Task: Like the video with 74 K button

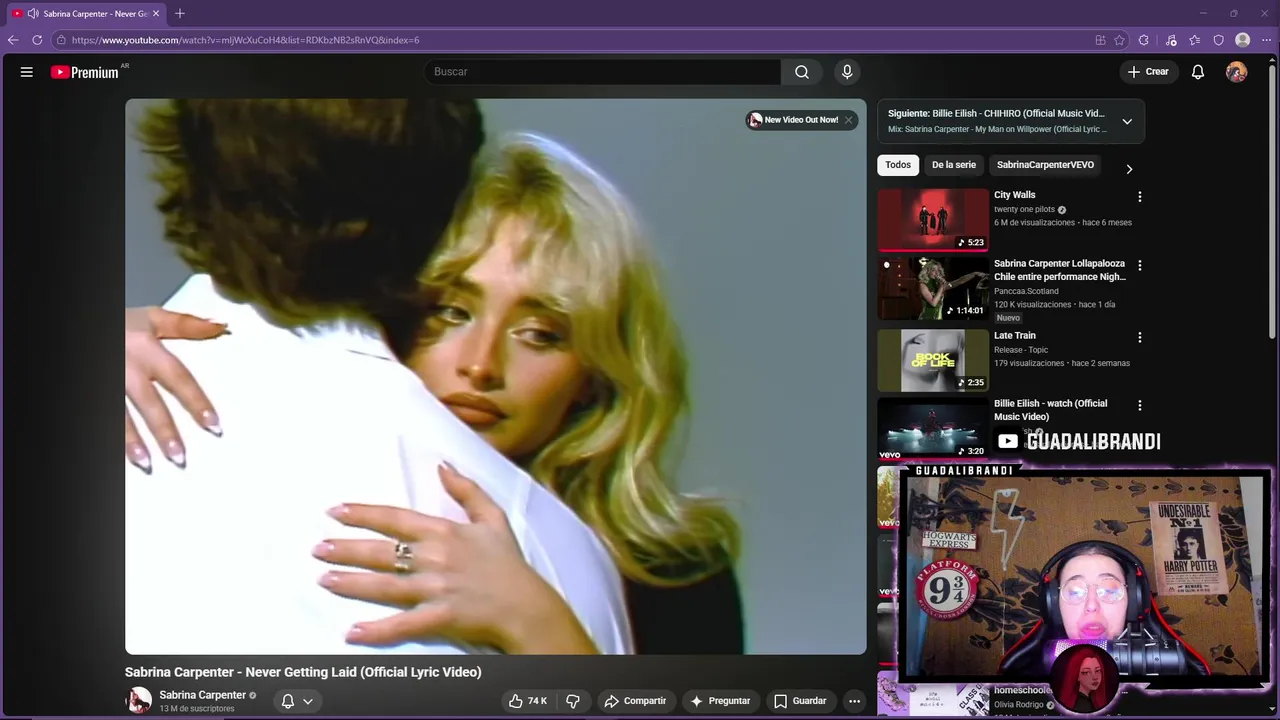Action: click(x=528, y=701)
